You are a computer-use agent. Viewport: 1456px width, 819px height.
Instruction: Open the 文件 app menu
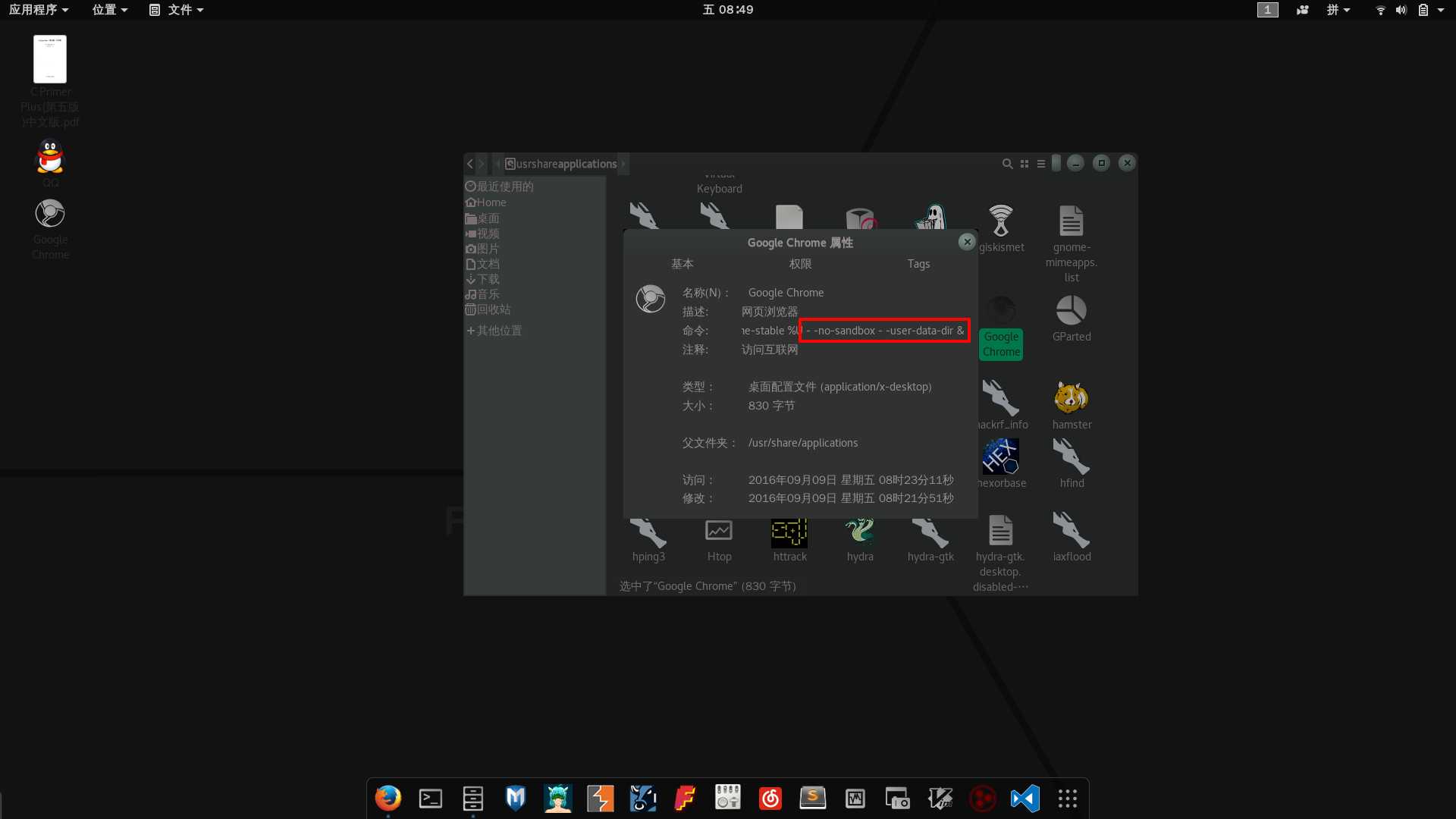pos(177,10)
